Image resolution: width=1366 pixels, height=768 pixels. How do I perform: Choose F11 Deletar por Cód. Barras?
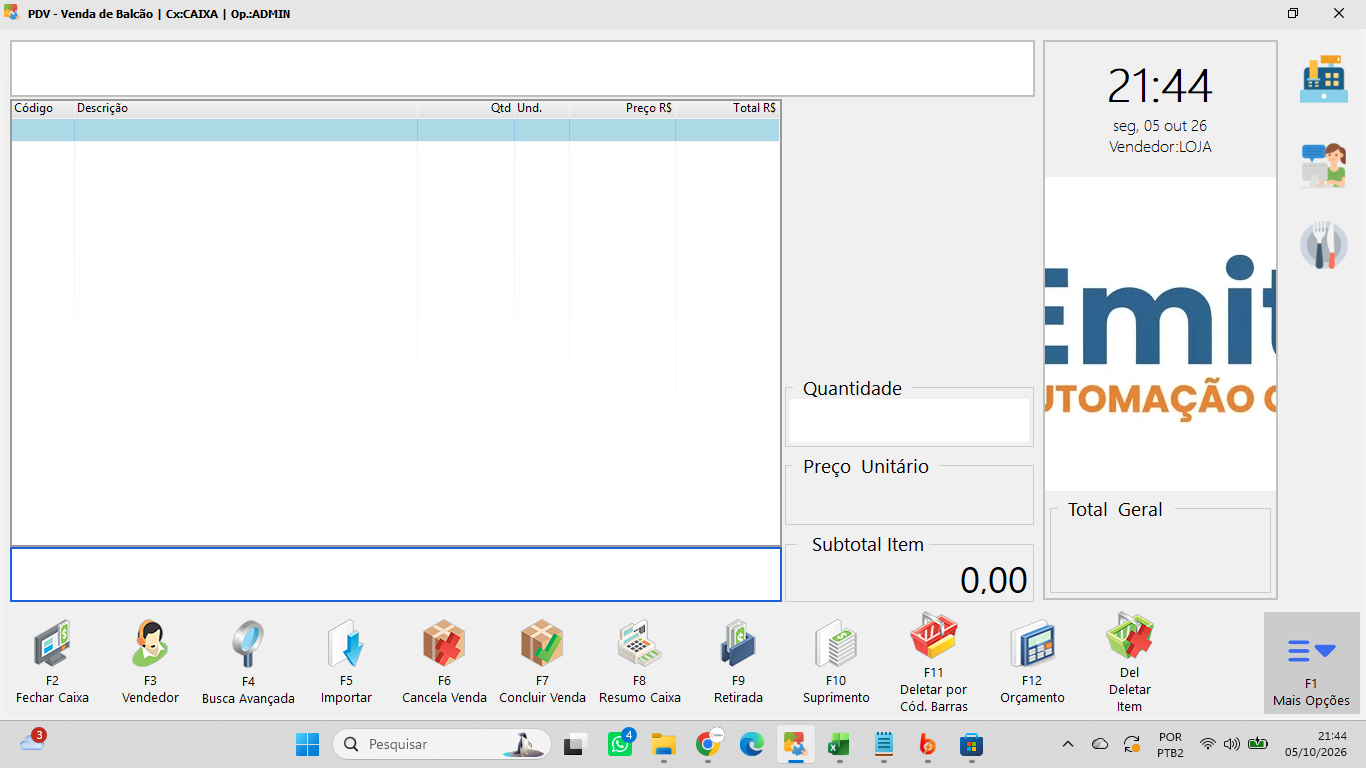(933, 662)
